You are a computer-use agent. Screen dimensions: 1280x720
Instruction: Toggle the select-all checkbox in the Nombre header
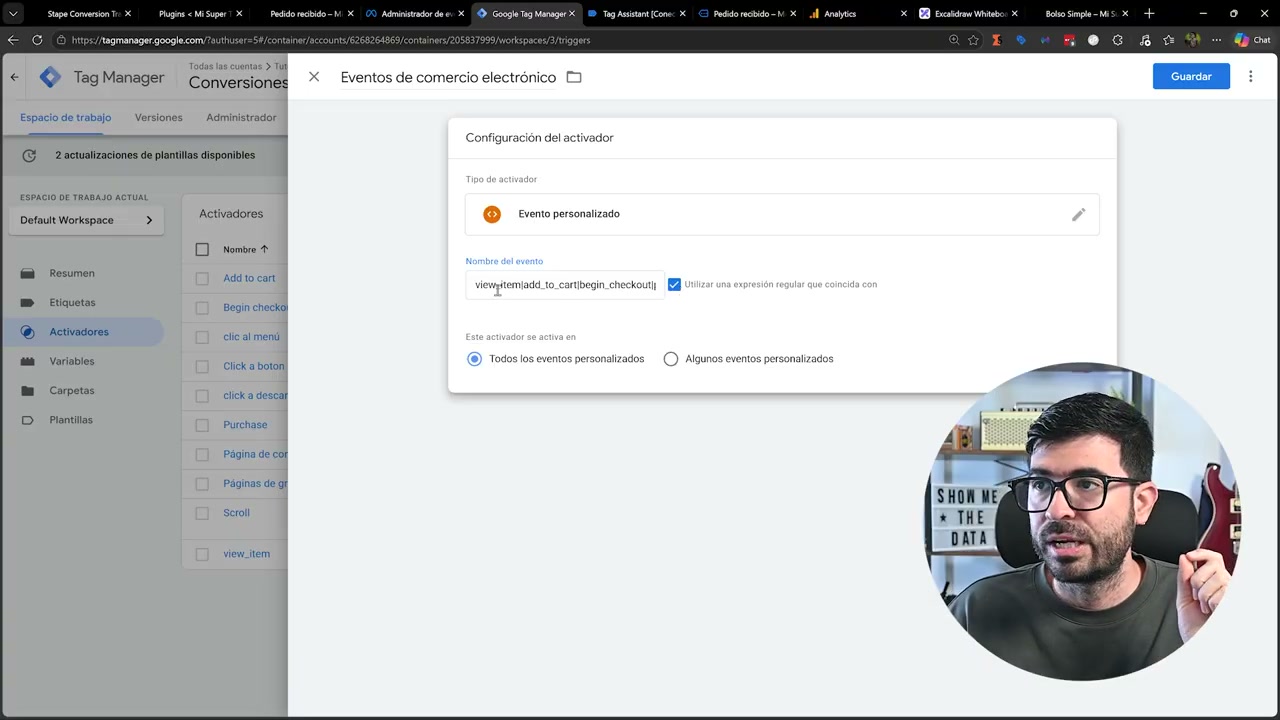pyautogui.click(x=202, y=249)
